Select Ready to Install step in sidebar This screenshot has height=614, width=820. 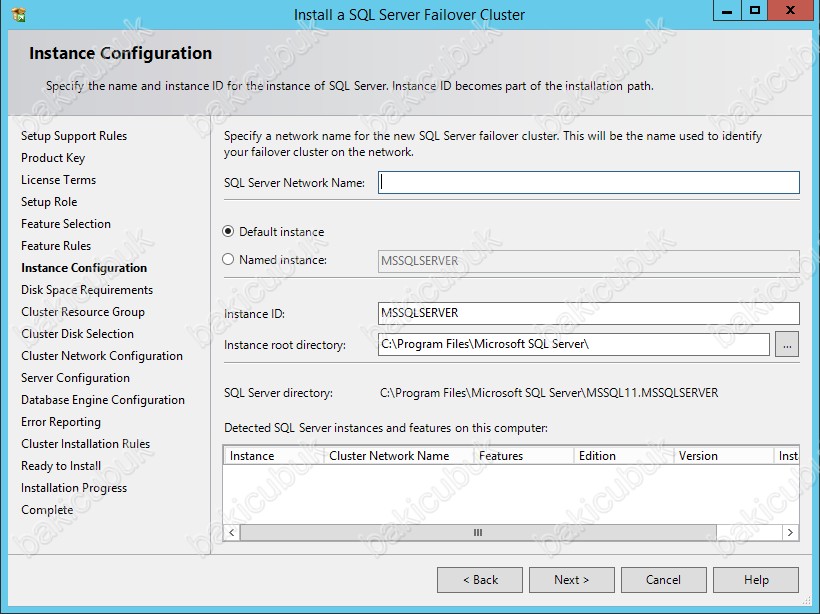point(61,465)
